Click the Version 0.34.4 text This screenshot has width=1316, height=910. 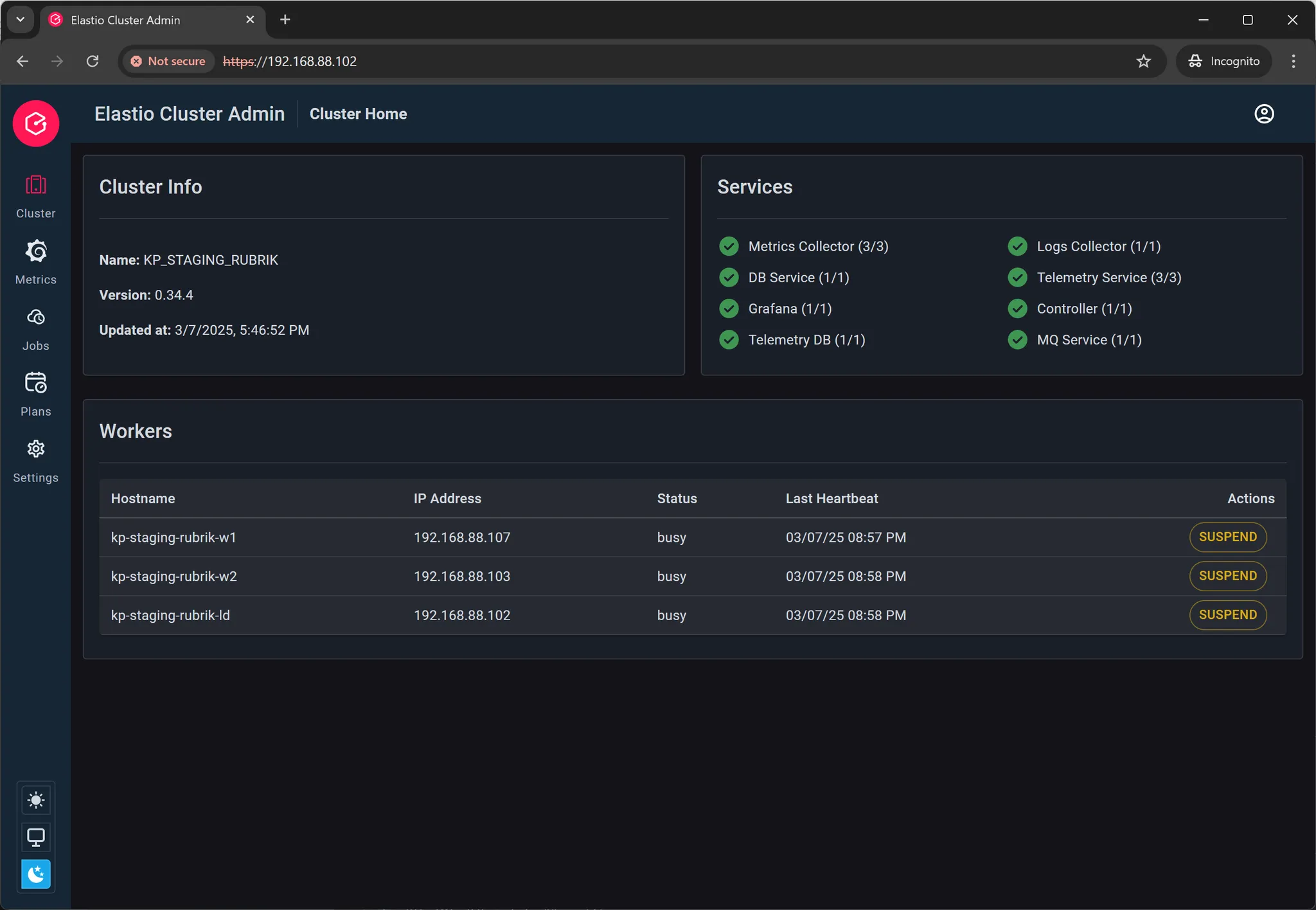click(146, 295)
